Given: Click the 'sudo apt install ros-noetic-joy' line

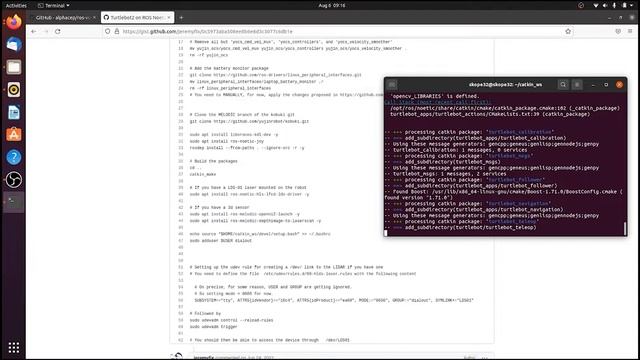Looking at the screenshot, I should pyautogui.click(x=227, y=141).
